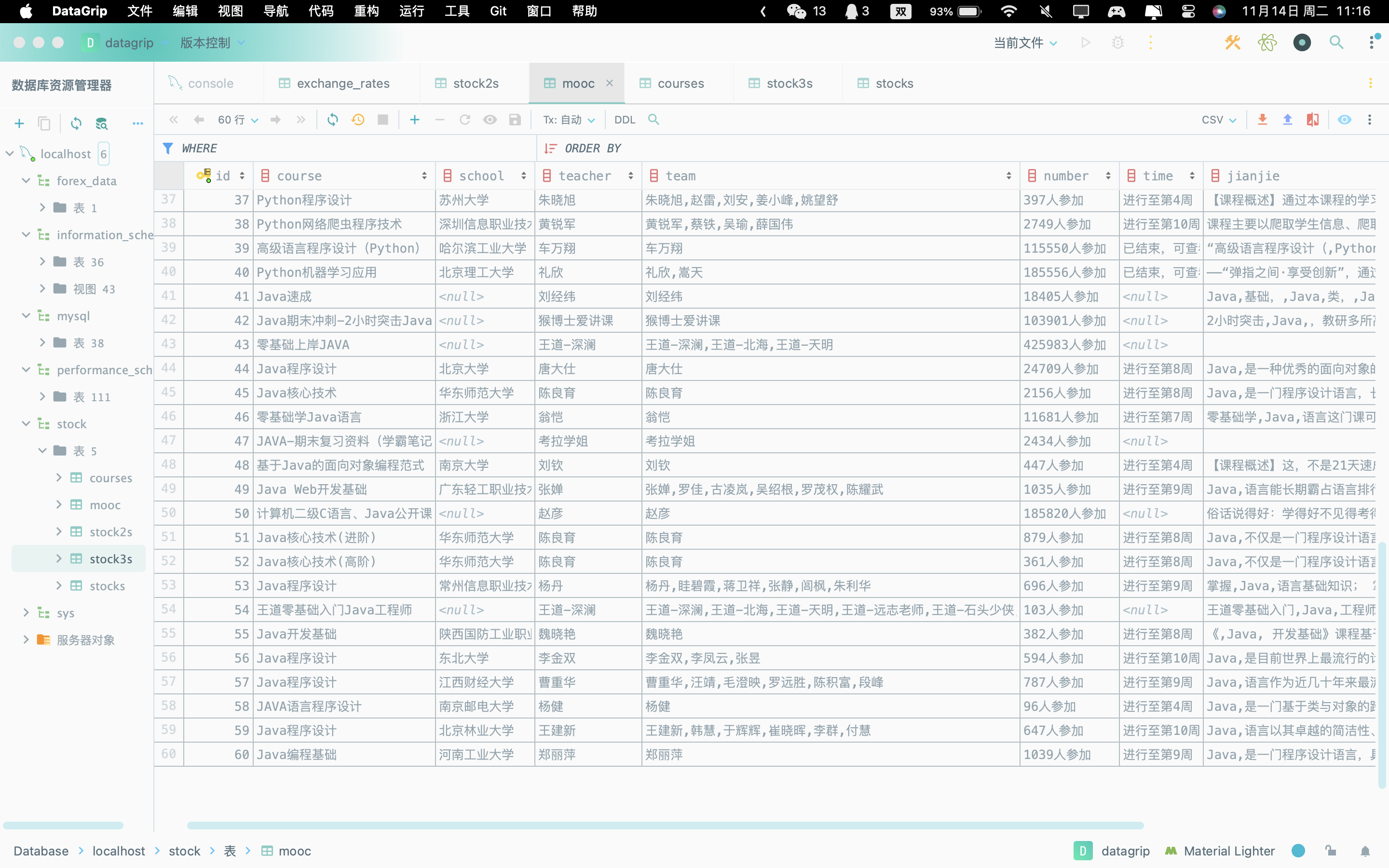
Task: Click the compare data icon
Action: click(x=1313, y=120)
